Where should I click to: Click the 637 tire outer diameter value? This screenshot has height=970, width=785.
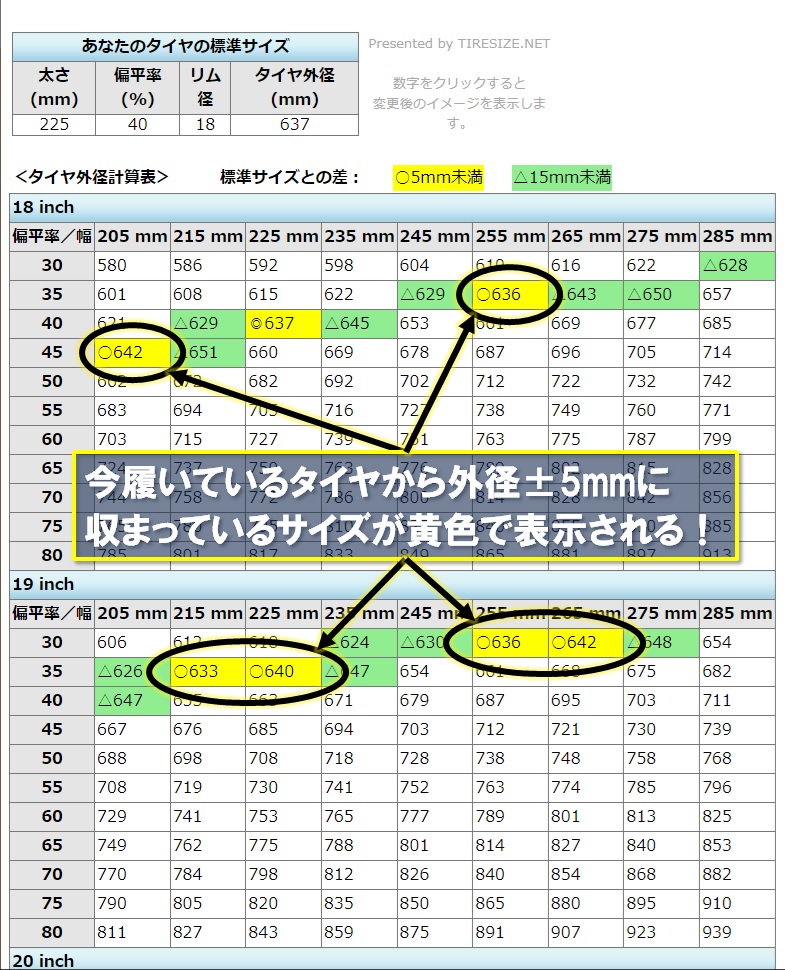pyautogui.click(x=294, y=125)
